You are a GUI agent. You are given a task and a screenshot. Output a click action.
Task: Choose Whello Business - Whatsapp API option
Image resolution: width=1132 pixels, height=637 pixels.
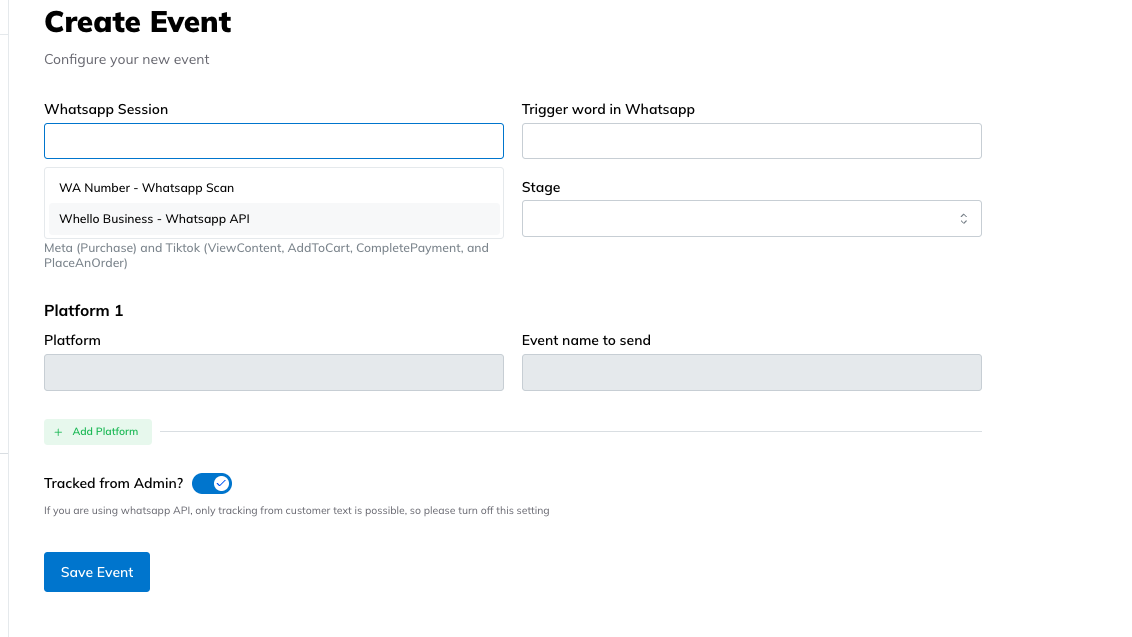(x=154, y=219)
